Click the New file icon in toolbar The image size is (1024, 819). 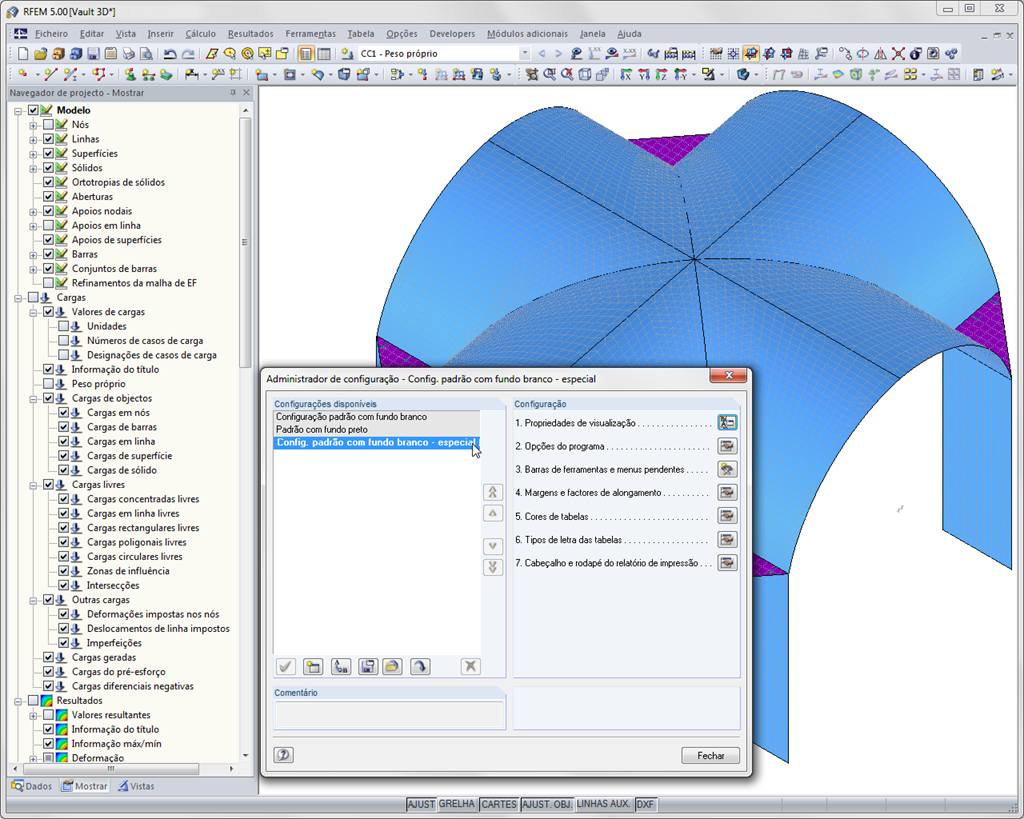tap(23, 54)
